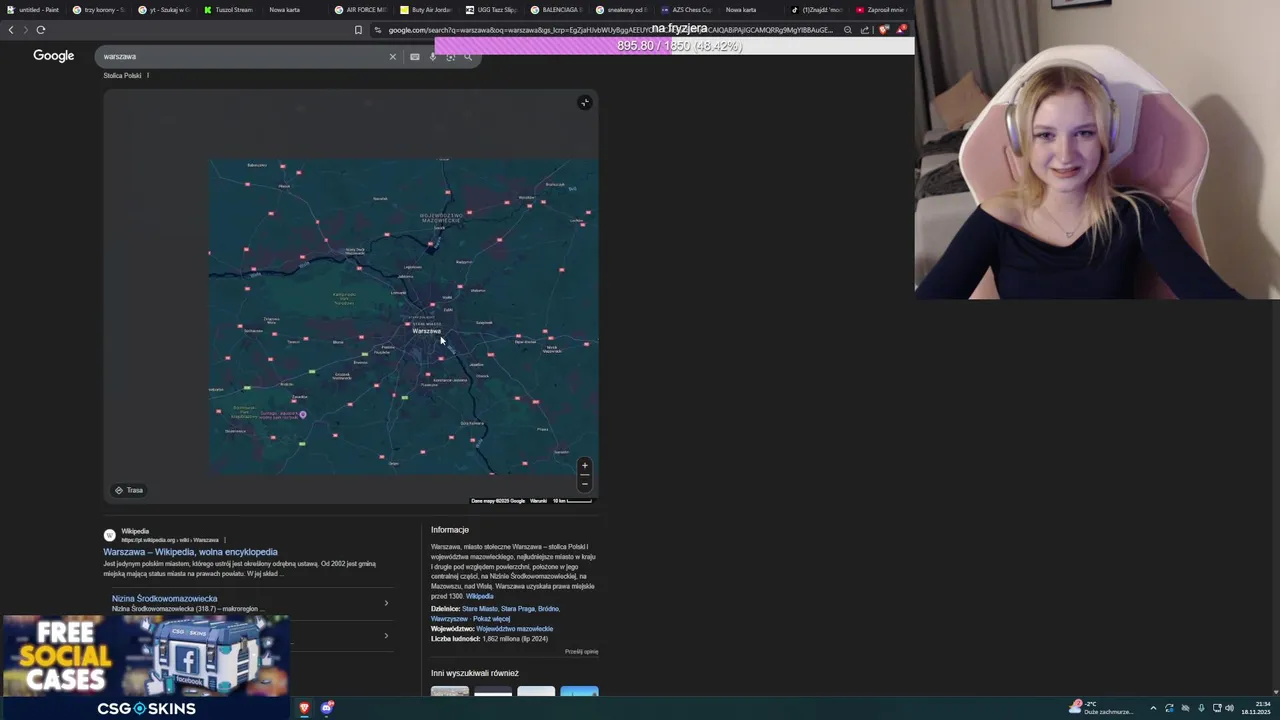Zoom out the map with minus button
The width and height of the screenshot is (1280, 720).
click(x=585, y=483)
